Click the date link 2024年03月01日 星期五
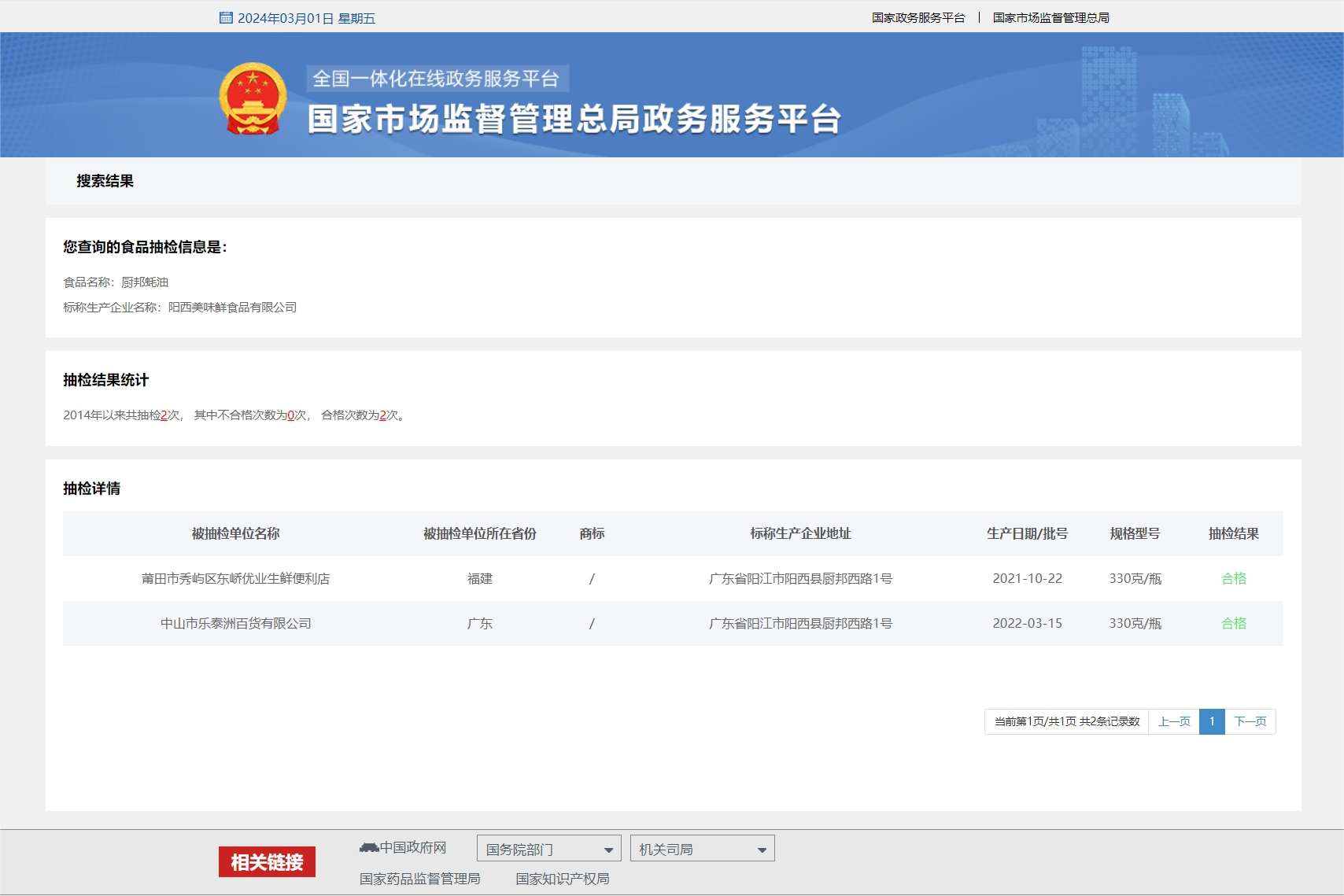 point(307,17)
